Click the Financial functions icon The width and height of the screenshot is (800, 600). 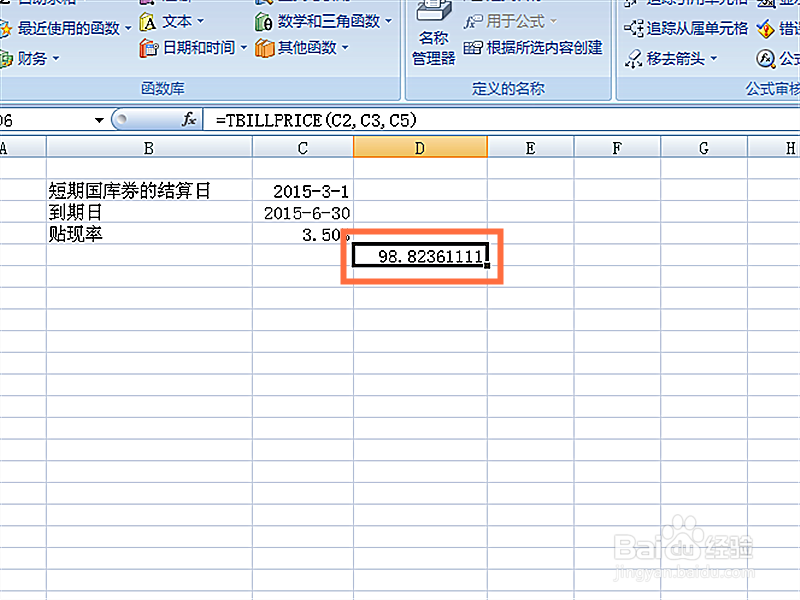(x=6, y=59)
